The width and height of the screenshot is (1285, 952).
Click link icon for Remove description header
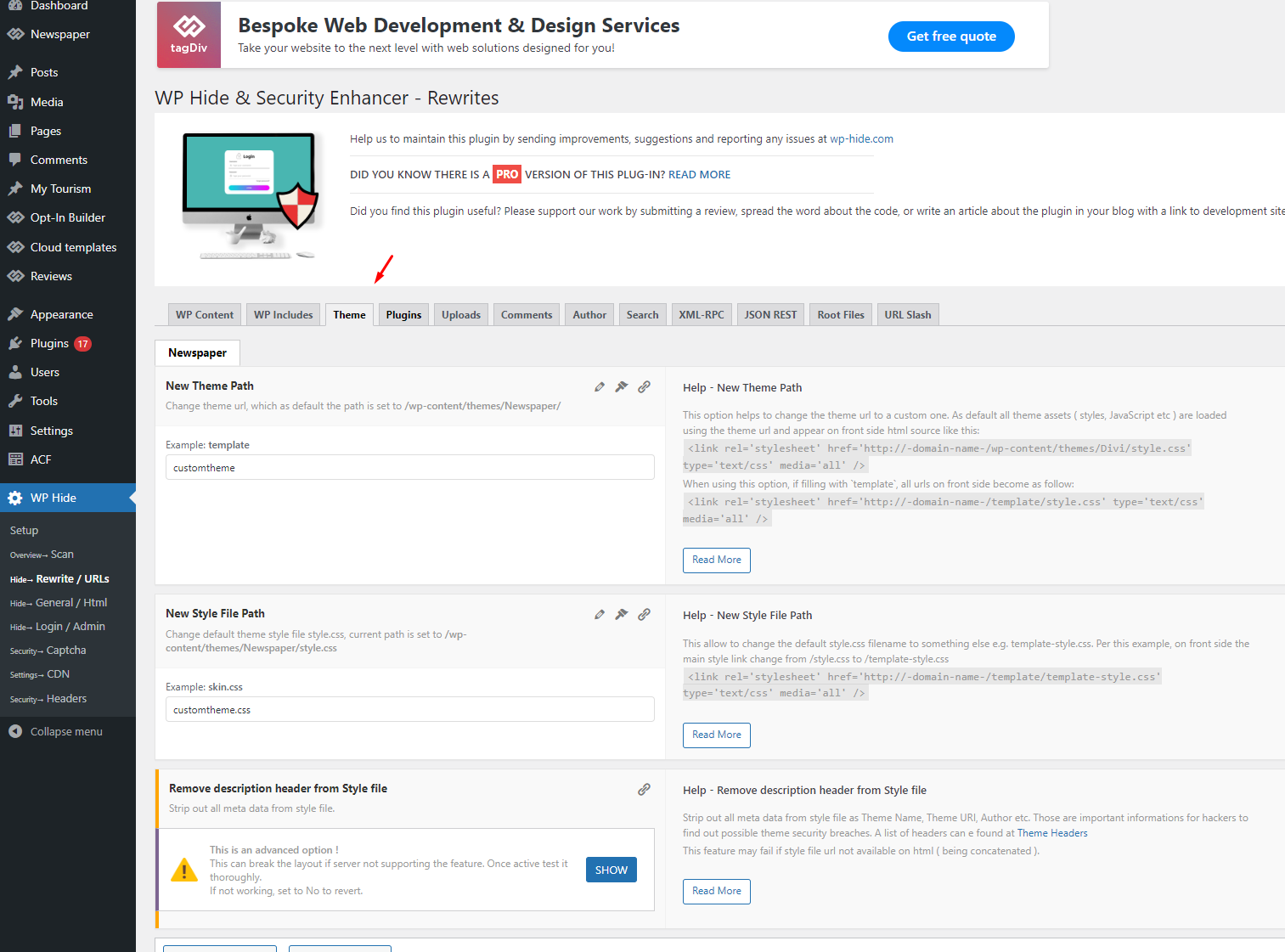645,789
